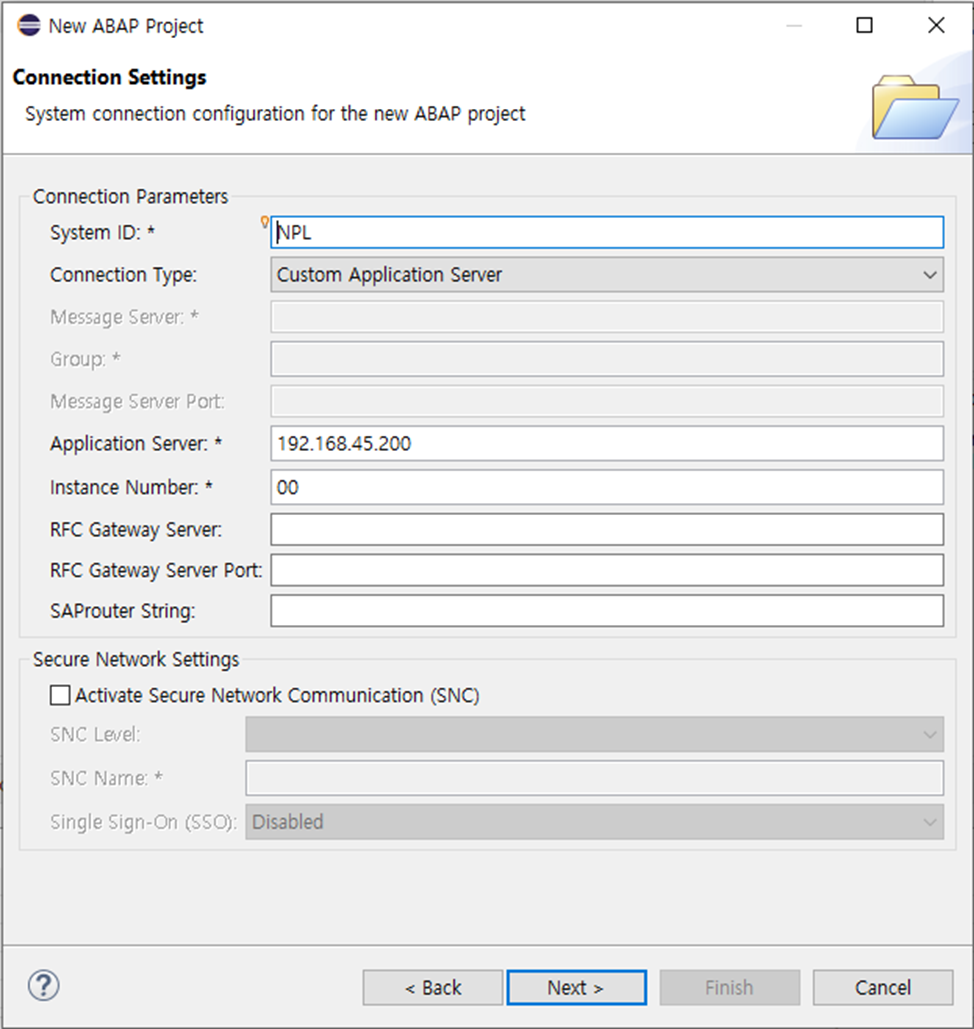Go to the next wizard page
The image size is (974, 1029).
point(576,988)
